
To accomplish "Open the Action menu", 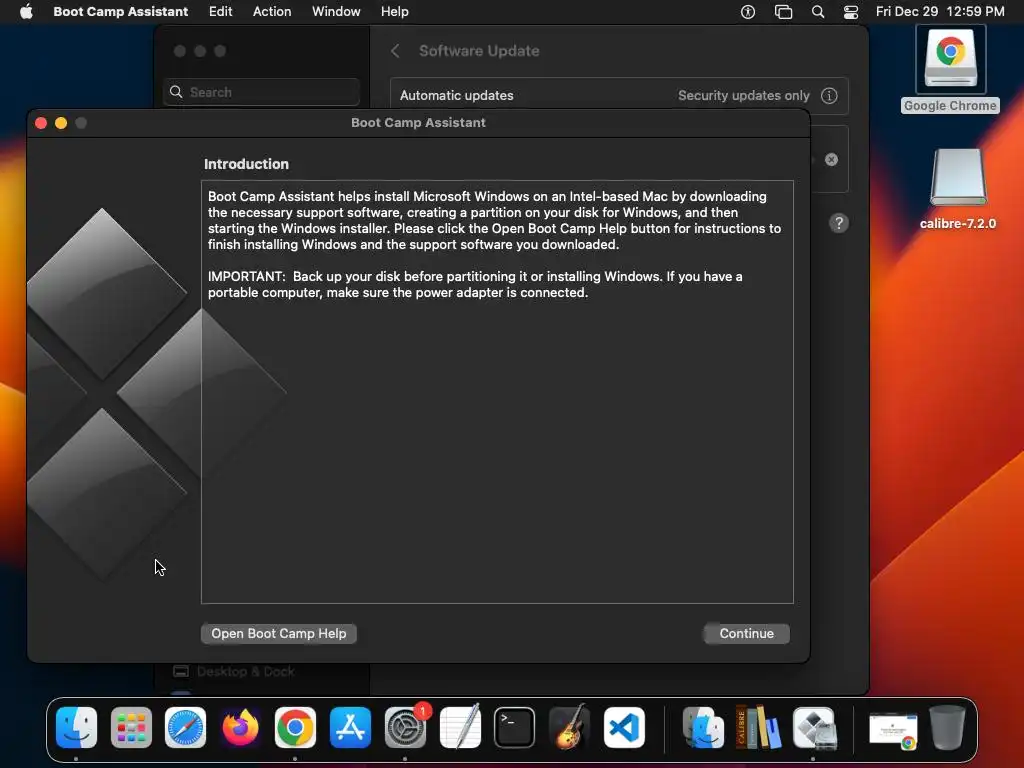I will [272, 12].
